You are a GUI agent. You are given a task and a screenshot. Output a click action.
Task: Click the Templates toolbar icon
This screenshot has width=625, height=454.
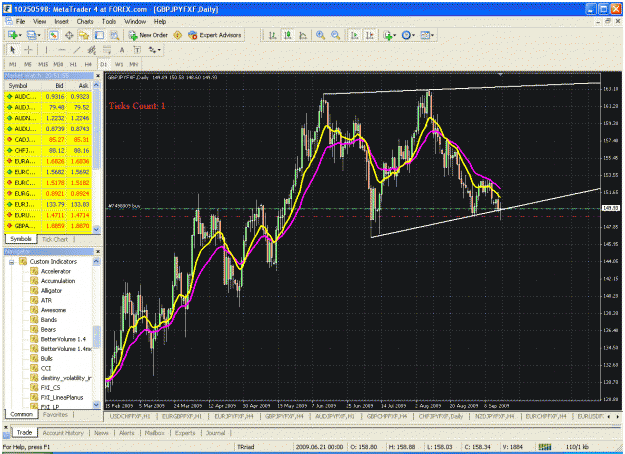point(425,35)
